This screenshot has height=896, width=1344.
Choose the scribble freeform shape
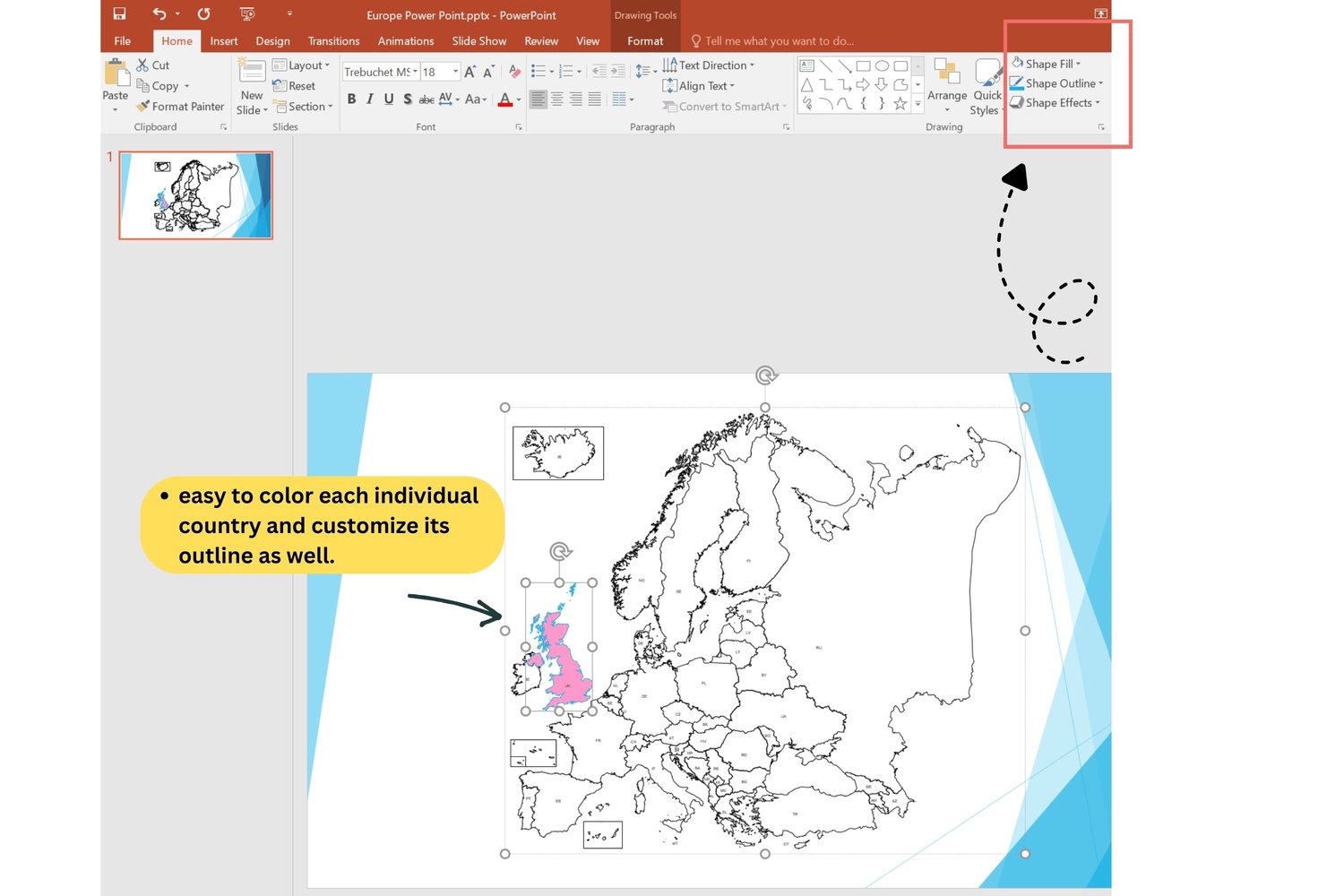[806, 104]
